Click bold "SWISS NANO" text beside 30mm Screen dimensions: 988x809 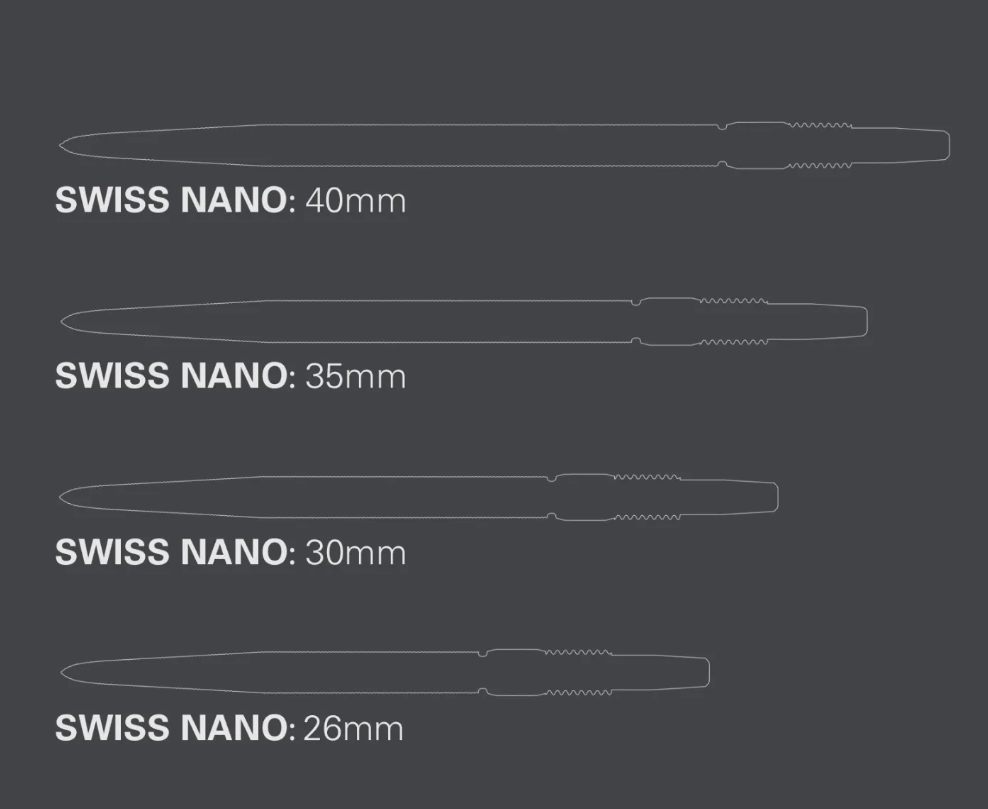click(172, 552)
